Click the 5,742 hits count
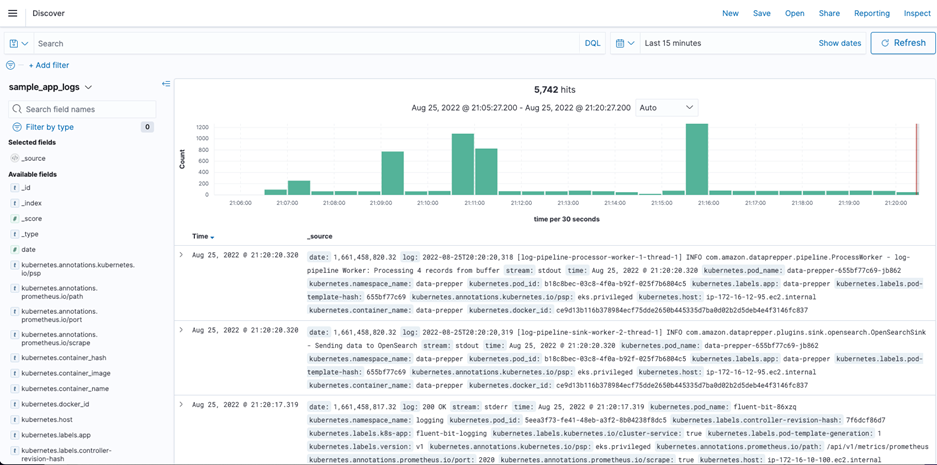The image size is (937, 465). click(x=555, y=90)
